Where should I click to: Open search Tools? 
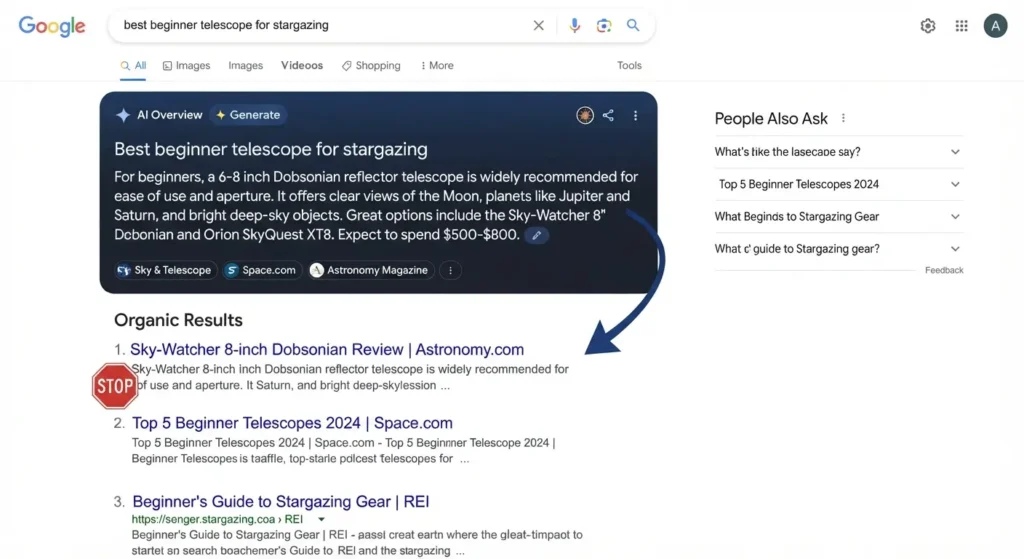click(x=629, y=65)
